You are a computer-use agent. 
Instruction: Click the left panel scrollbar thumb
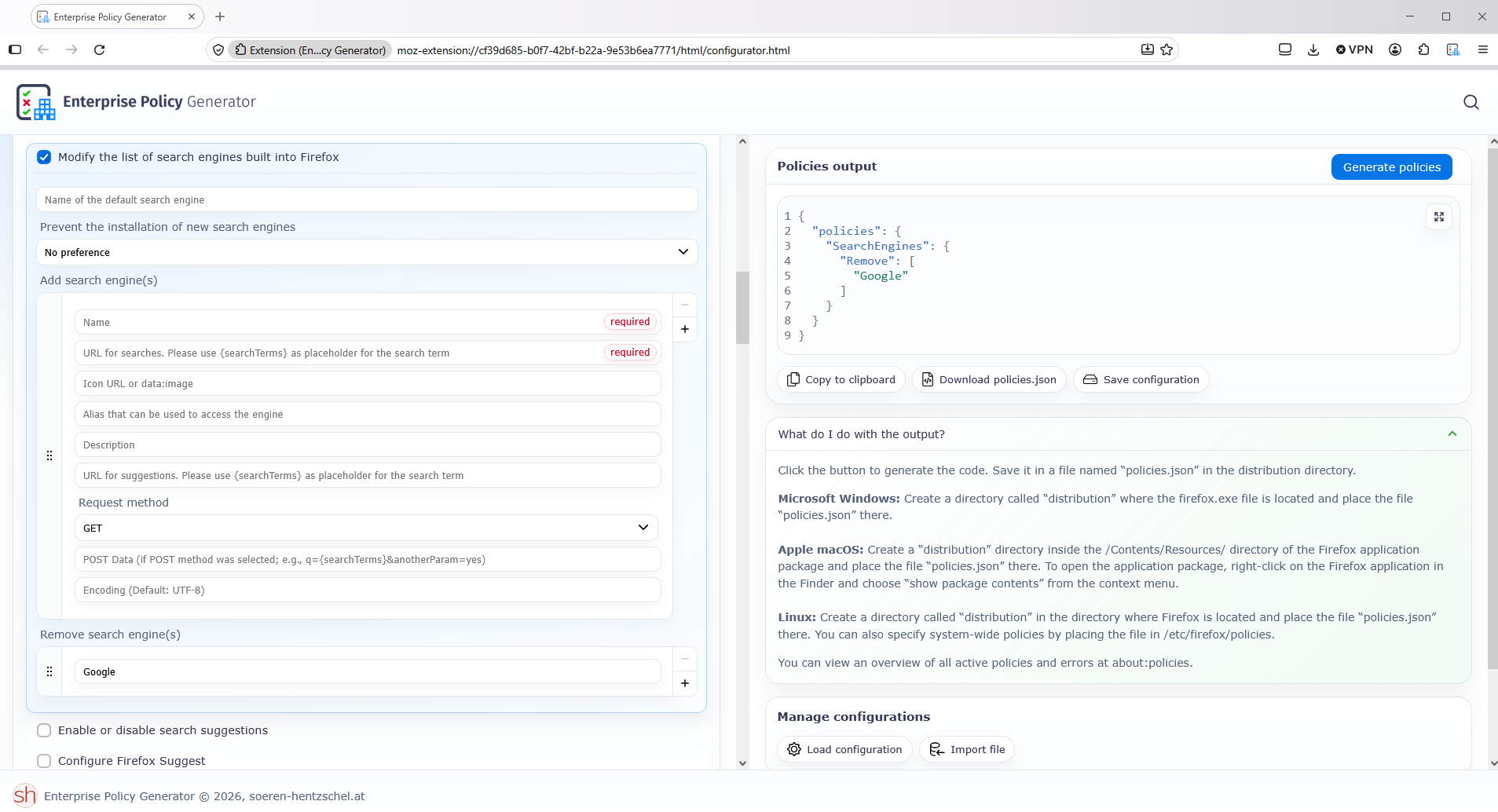742,308
